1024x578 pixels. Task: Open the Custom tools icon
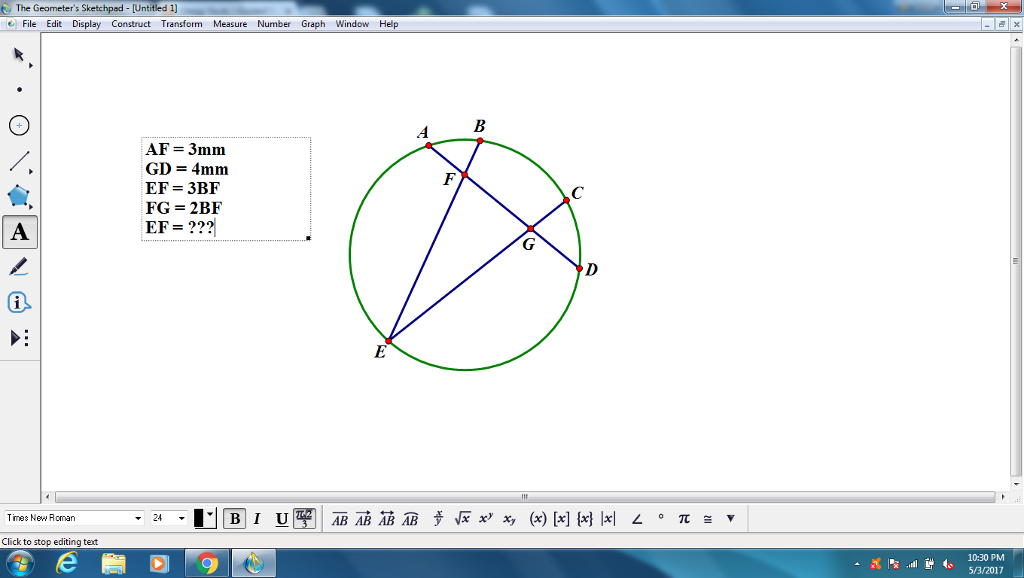pyautogui.click(x=17, y=338)
